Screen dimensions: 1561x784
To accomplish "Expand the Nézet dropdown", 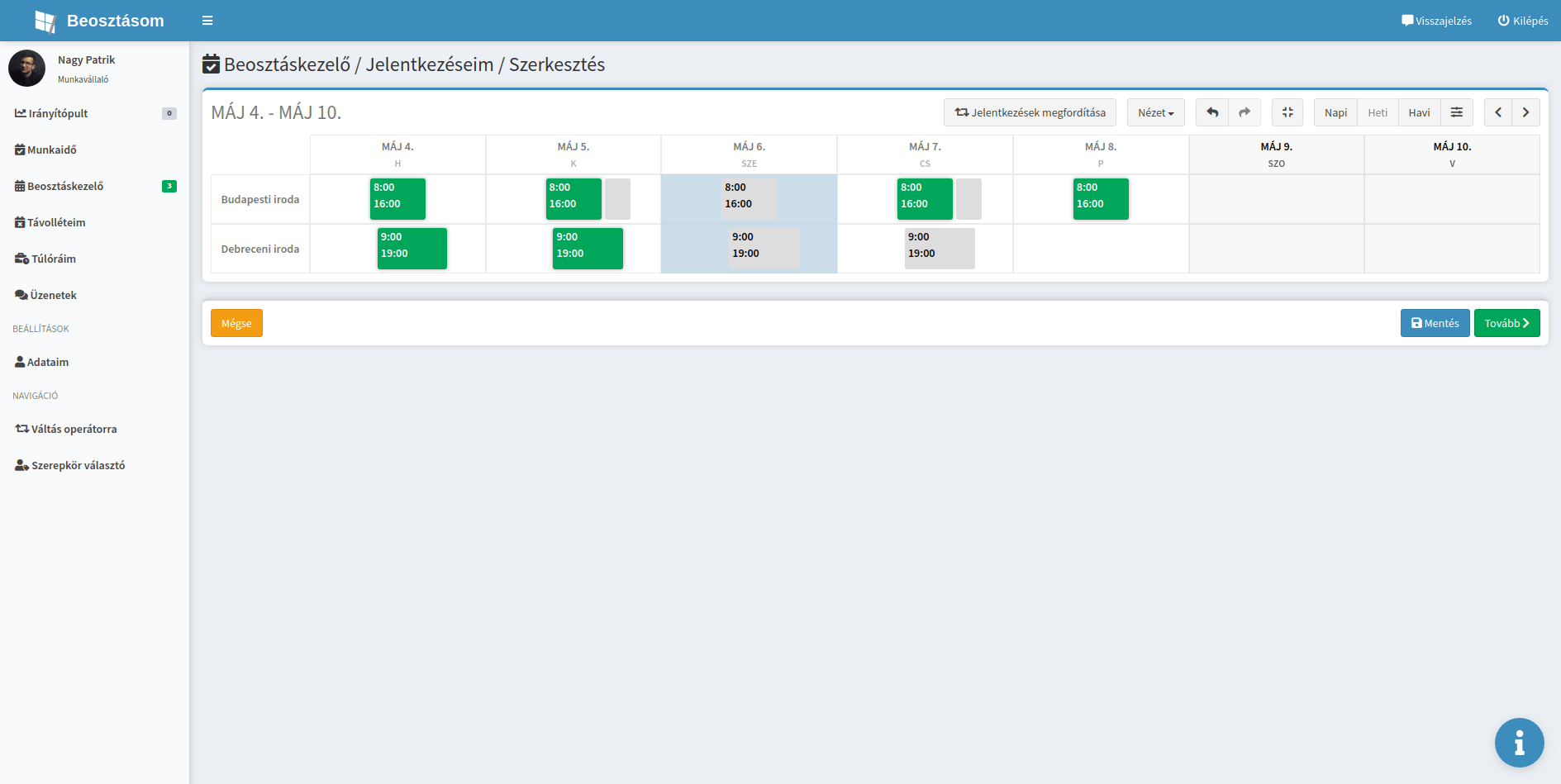I will coord(1155,112).
